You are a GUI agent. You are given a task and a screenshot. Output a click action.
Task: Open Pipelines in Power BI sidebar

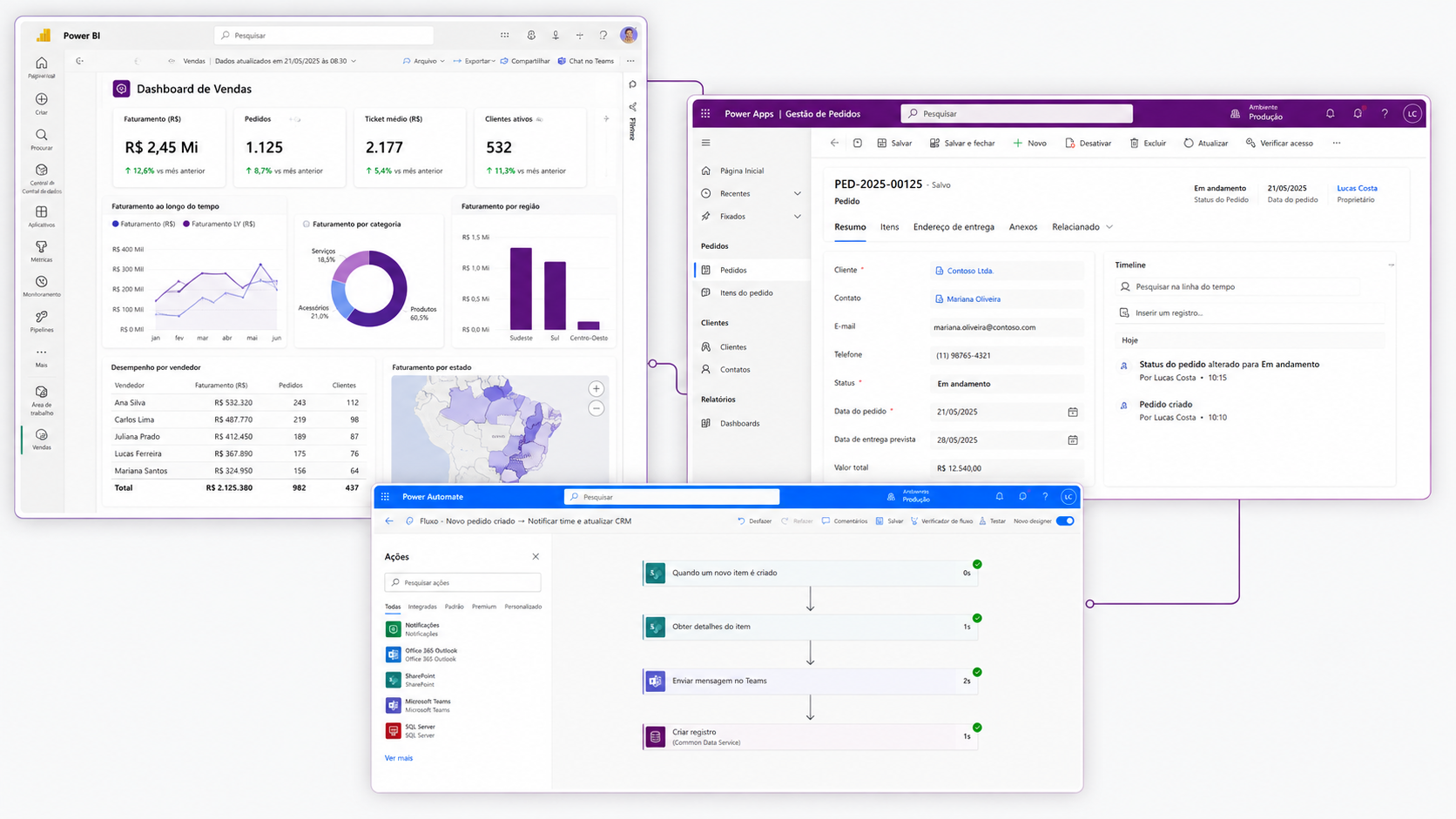pos(41,321)
